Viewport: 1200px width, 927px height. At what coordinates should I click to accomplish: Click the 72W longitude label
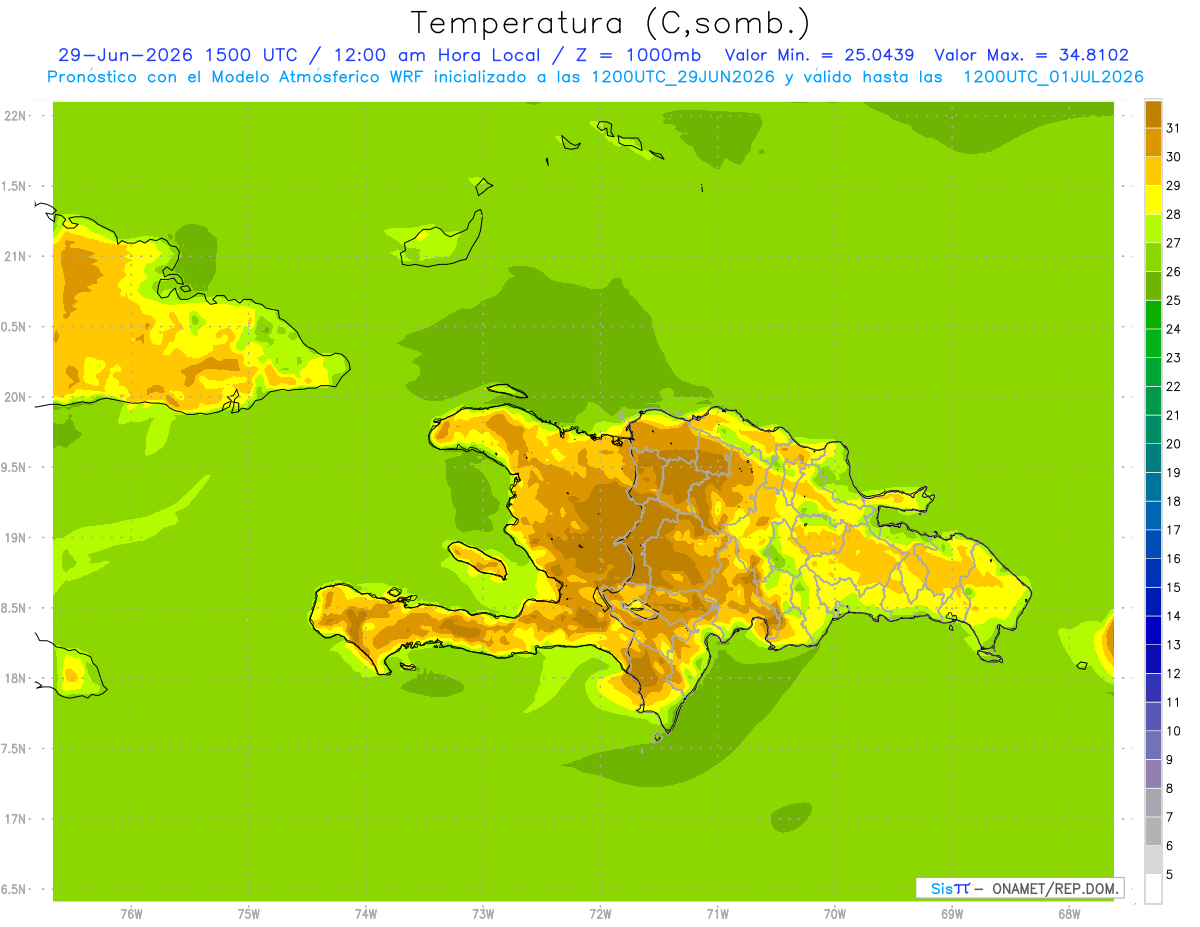click(x=600, y=915)
